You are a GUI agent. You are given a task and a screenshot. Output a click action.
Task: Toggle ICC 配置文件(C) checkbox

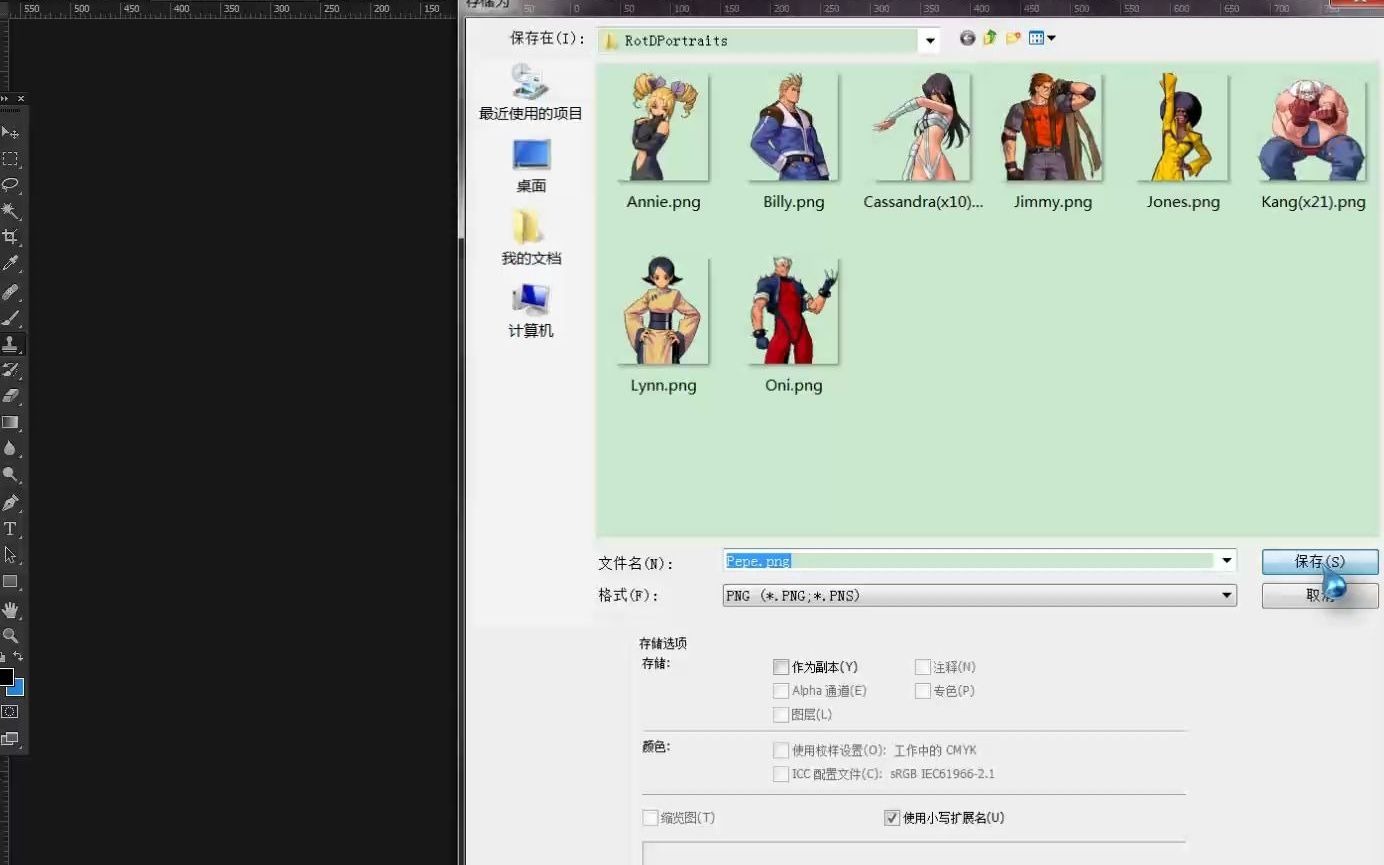[781, 774]
